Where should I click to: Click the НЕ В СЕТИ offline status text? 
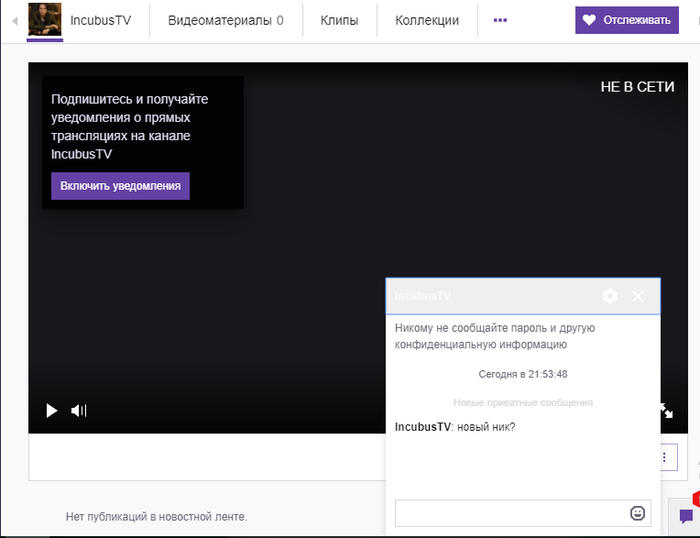coord(638,87)
